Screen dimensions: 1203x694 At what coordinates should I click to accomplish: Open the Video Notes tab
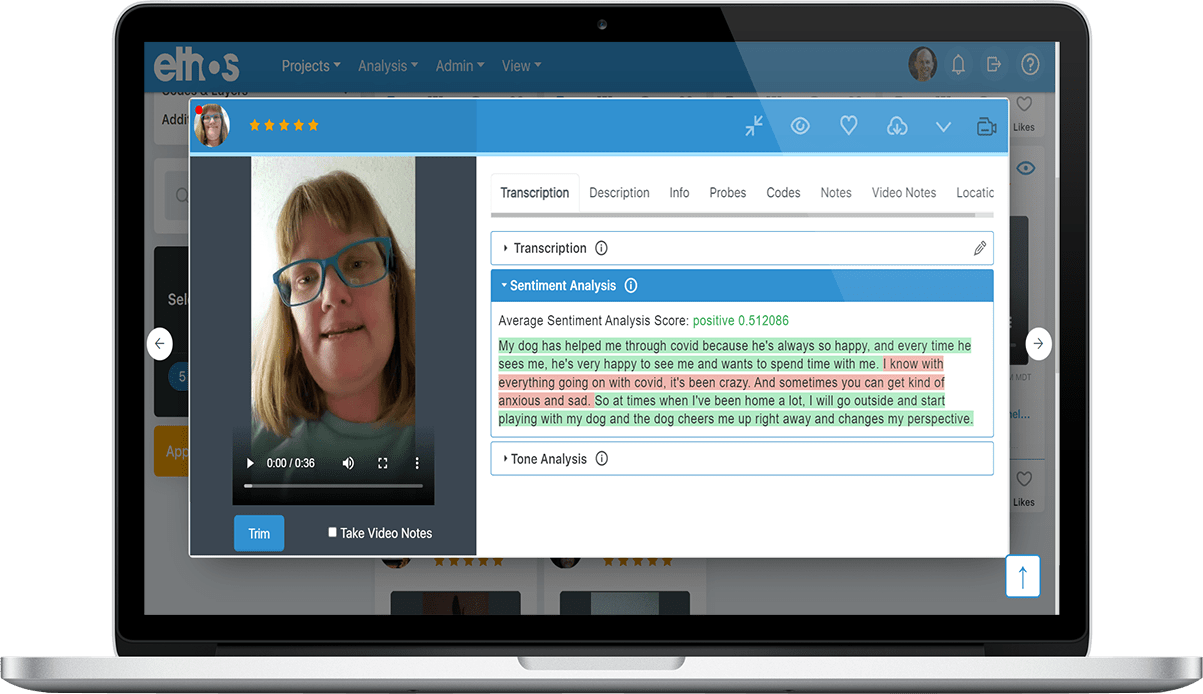pos(904,193)
